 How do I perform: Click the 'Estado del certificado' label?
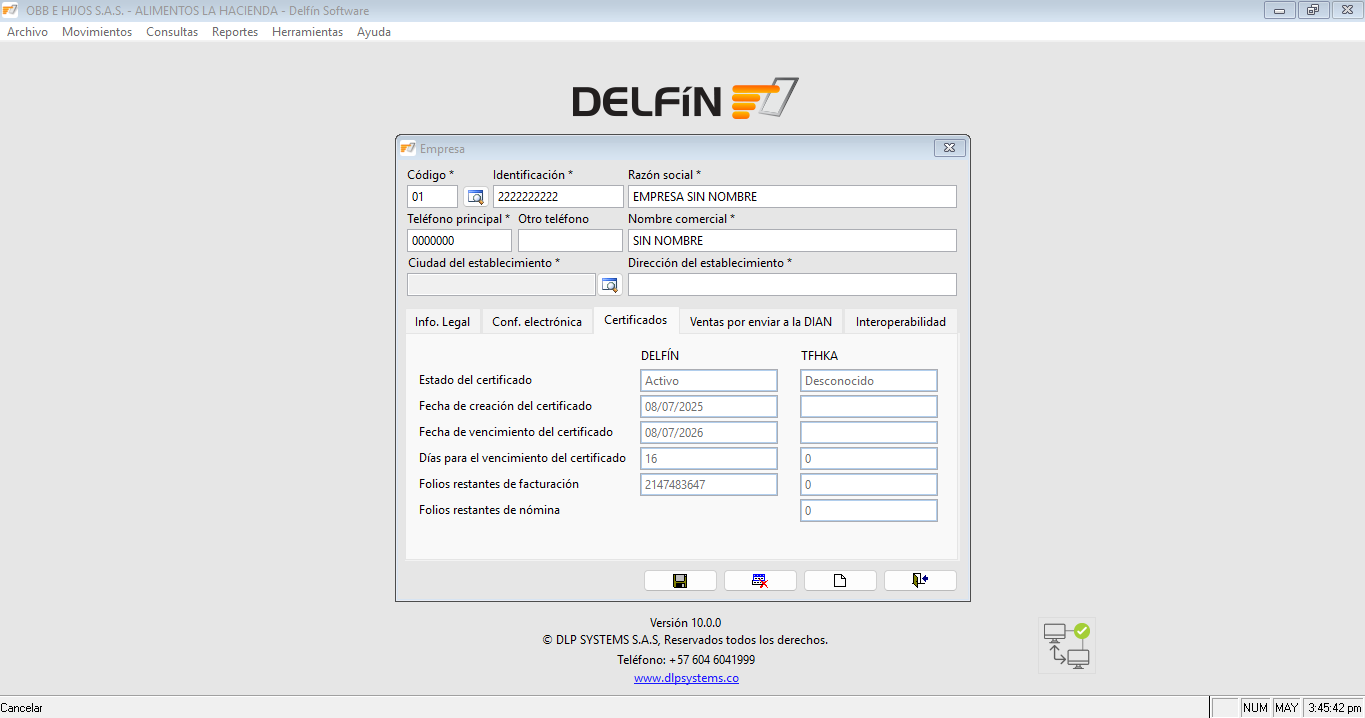click(476, 380)
